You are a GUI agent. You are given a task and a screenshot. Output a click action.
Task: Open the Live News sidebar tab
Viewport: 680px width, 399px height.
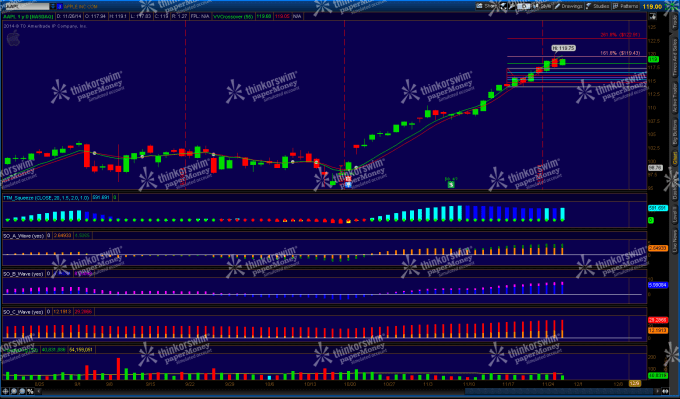(x=675, y=242)
